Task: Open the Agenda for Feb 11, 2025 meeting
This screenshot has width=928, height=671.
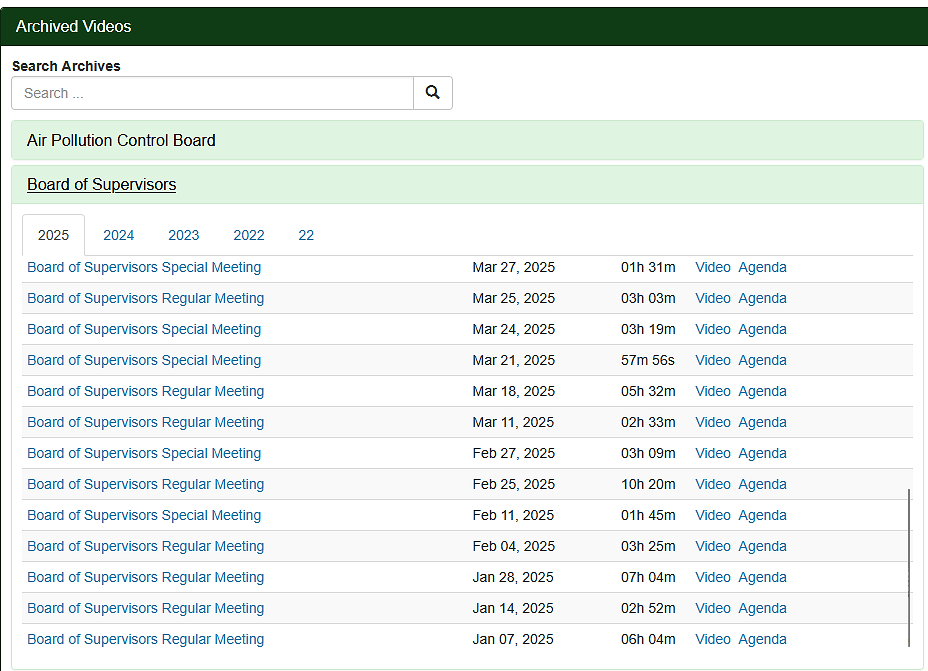Action: (762, 515)
